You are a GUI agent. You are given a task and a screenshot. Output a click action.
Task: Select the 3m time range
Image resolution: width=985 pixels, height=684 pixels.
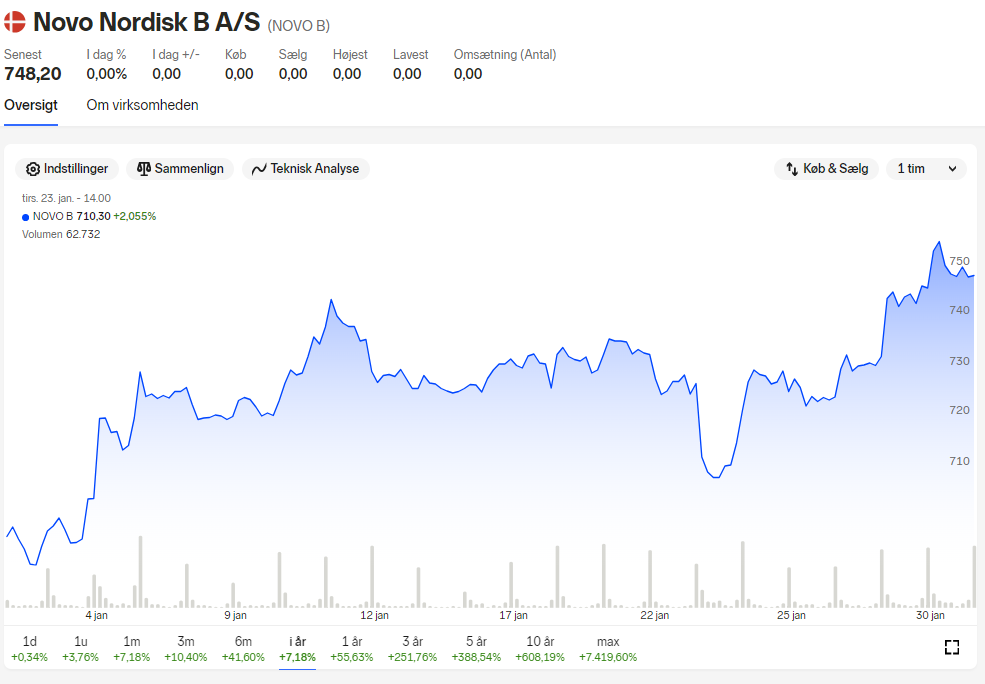tap(185, 649)
